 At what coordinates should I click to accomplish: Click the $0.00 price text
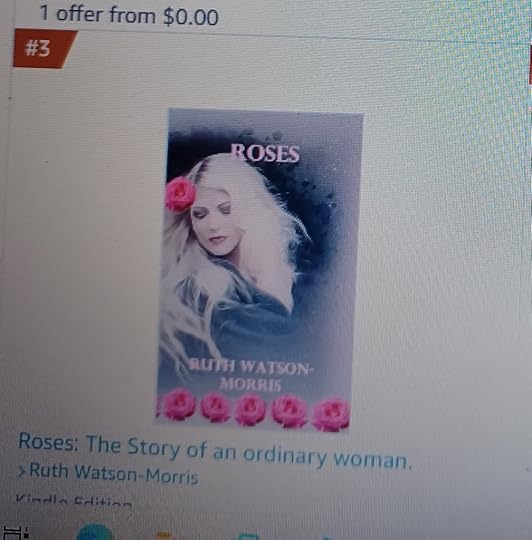click(x=191, y=17)
